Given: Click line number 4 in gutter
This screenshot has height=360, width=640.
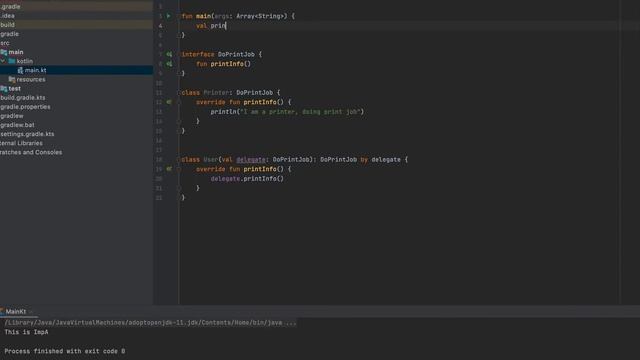Looking at the screenshot, I should coord(160,26).
